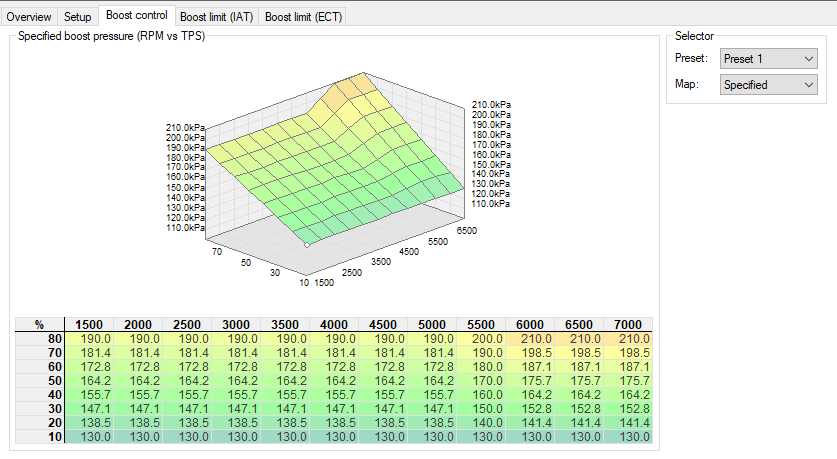837x459 pixels.
Task: Click the 170.0 cell at 50% and 5500
Action: (481, 381)
